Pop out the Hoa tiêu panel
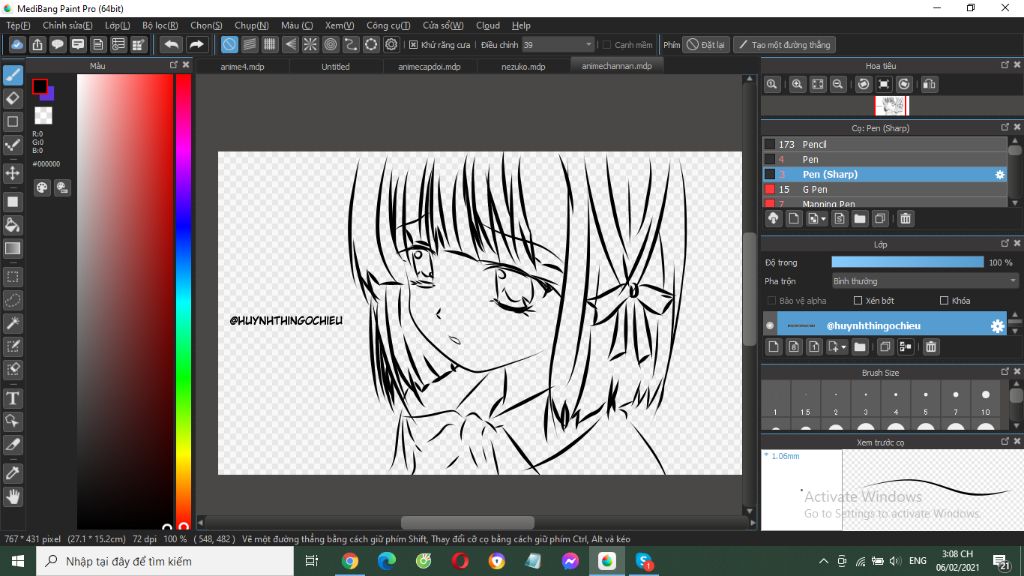 [x=1004, y=65]
